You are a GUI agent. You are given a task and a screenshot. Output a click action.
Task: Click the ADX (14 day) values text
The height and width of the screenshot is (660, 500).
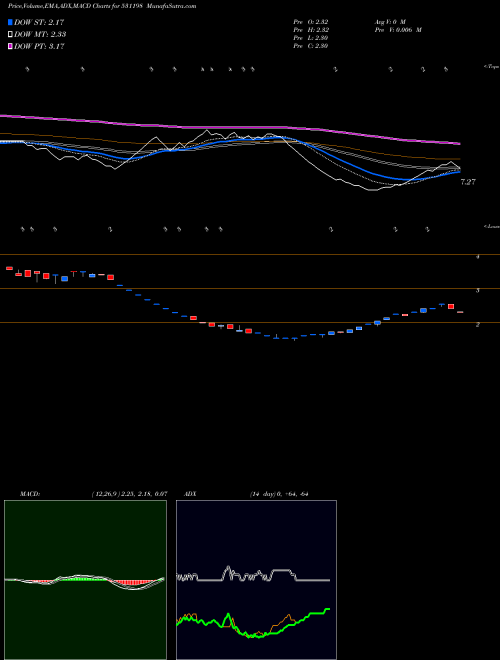279,494
